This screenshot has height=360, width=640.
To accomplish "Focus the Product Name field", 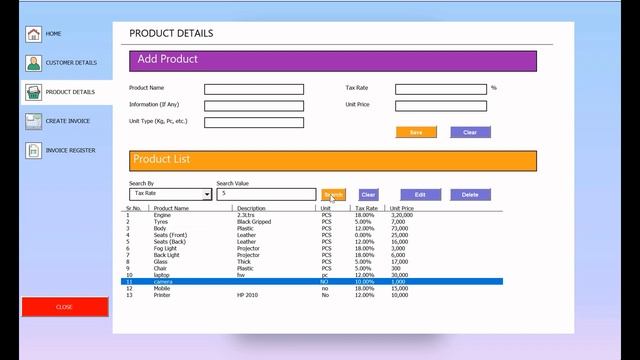I will [x=254, y=89].
